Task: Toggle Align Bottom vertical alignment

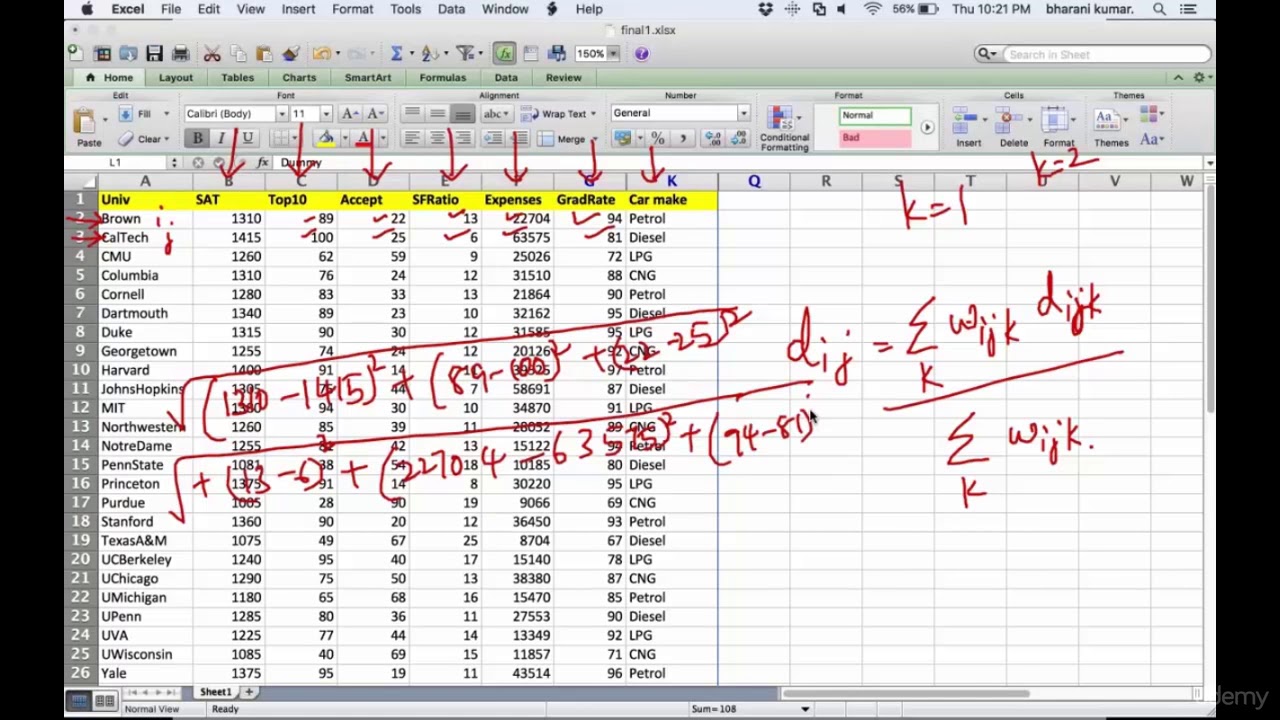Action: coord(461,114)
